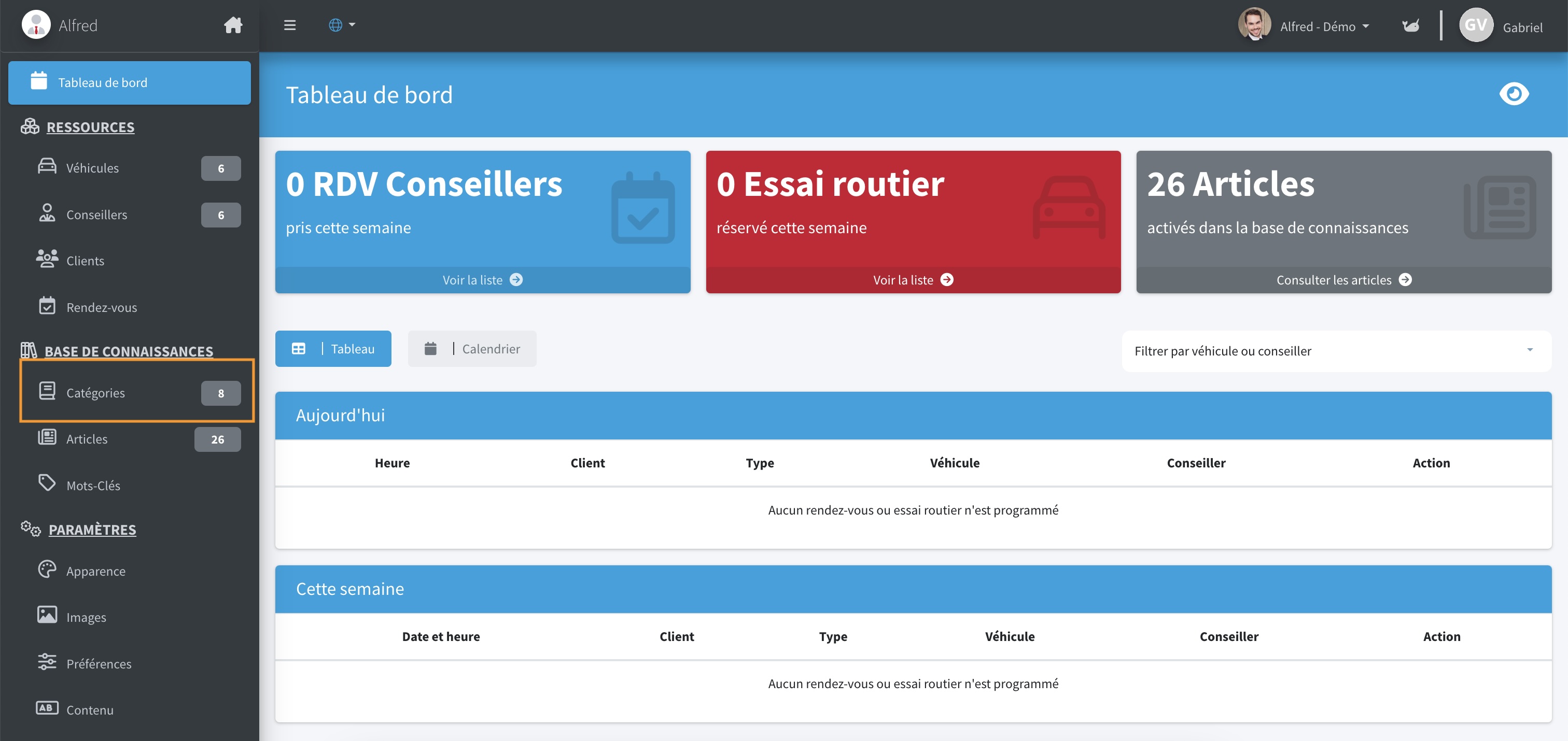
Task: Open Véhicules in the sidebar
Action: coord(92,168)
